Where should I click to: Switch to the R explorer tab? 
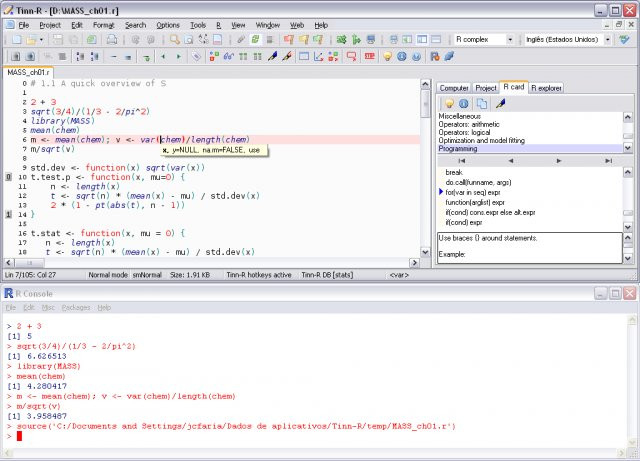pyautogui.click(x=546, y=88)
